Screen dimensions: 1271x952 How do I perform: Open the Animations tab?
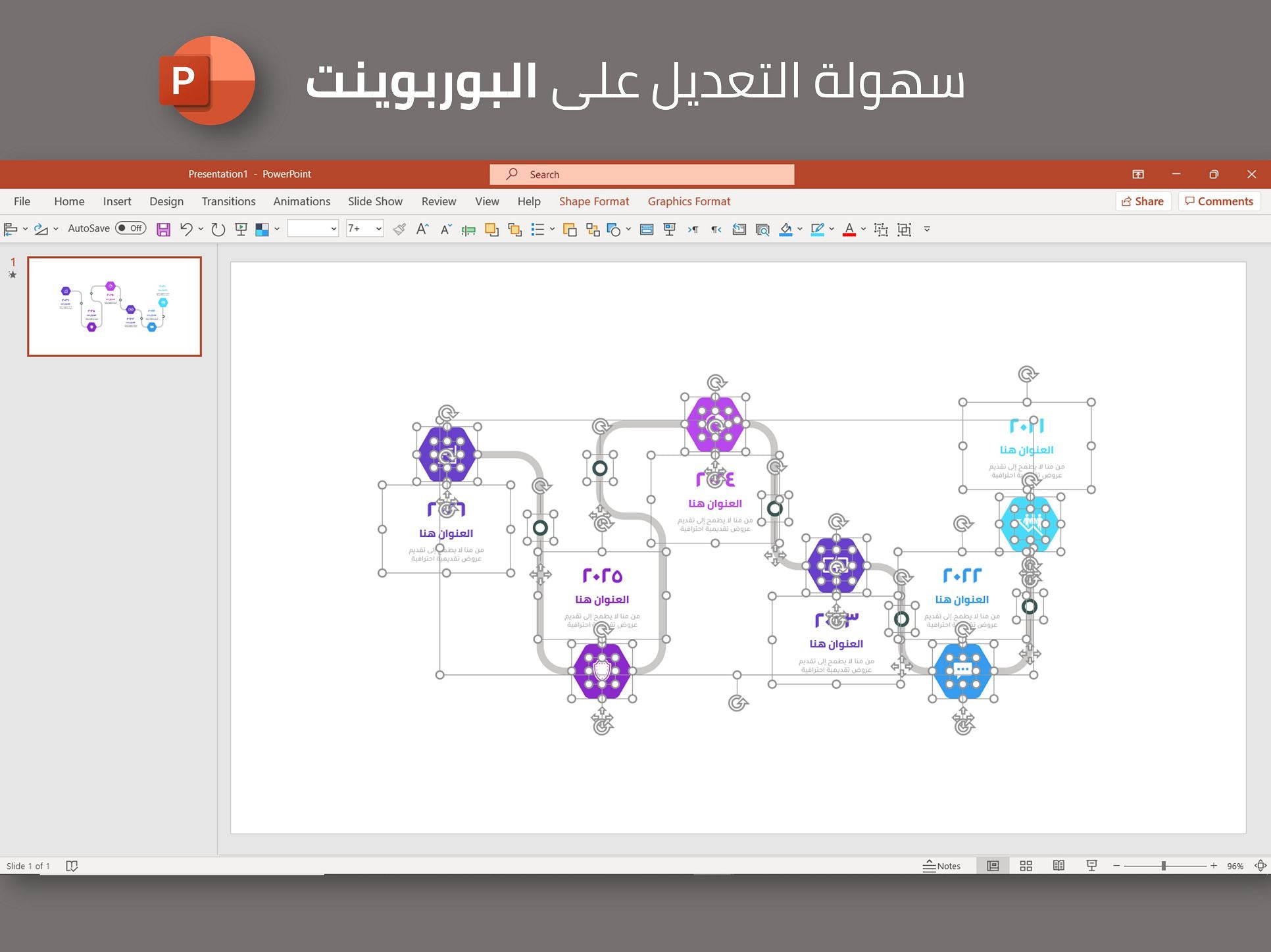point(301,201)
